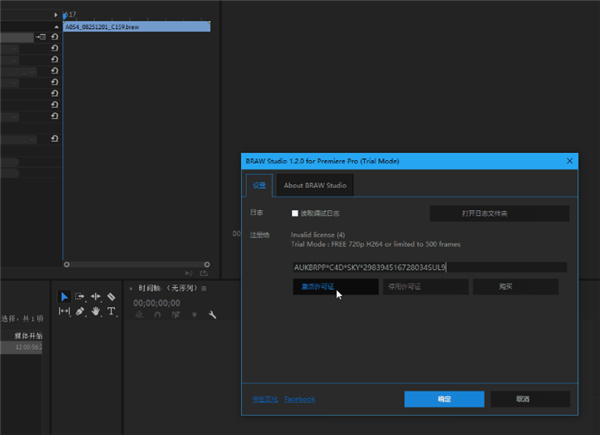Open the Facebook link
Screen dimensions: 600x435
(299, 399)
